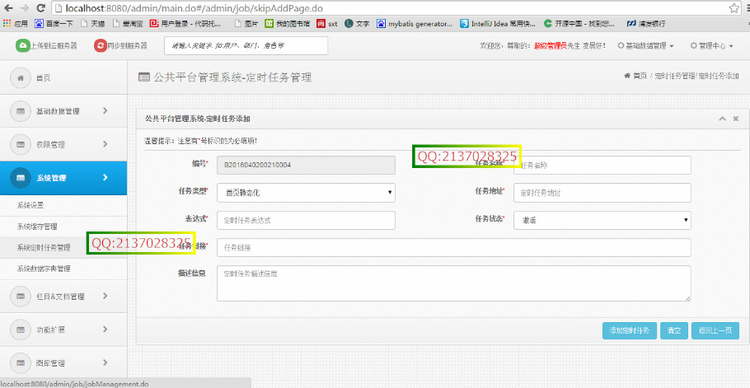
Task: Open the top-right 基础数据管理 dropdown menu
Action: pos(646,46)
